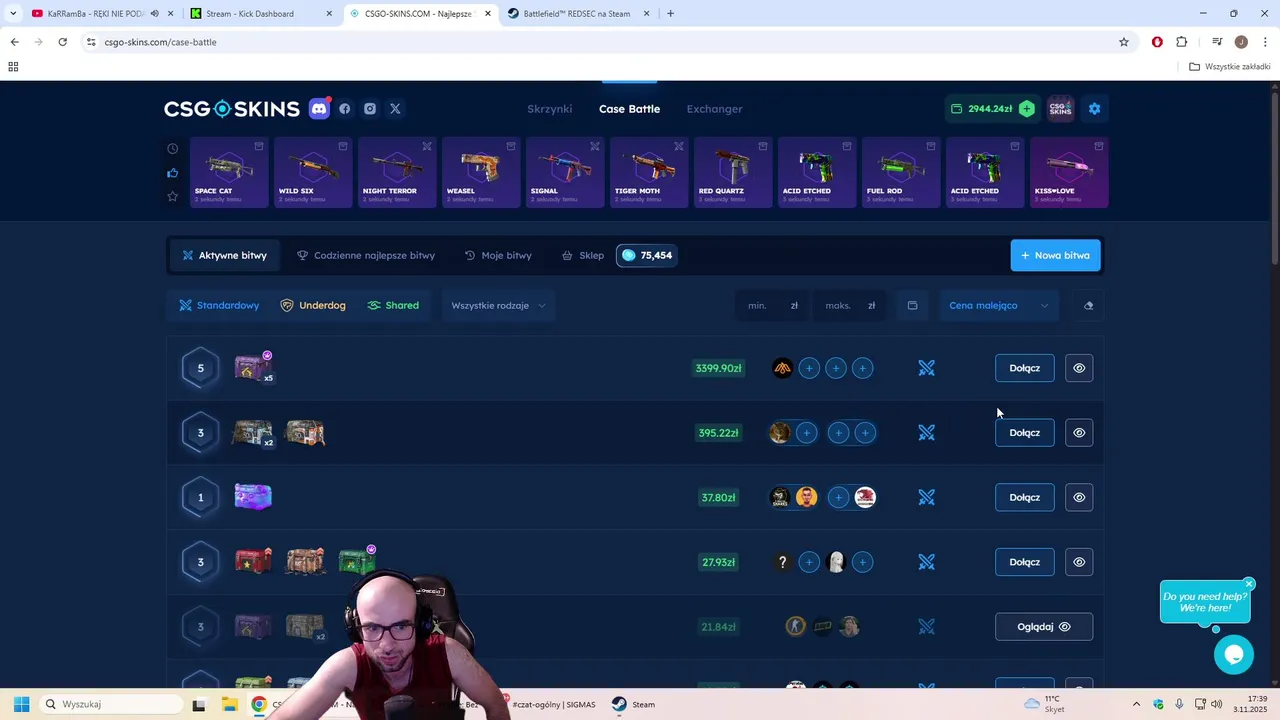Screen dimensions: 1280x720
Task: Click the 75,454 coin balance badge
Action: point(647,256)
